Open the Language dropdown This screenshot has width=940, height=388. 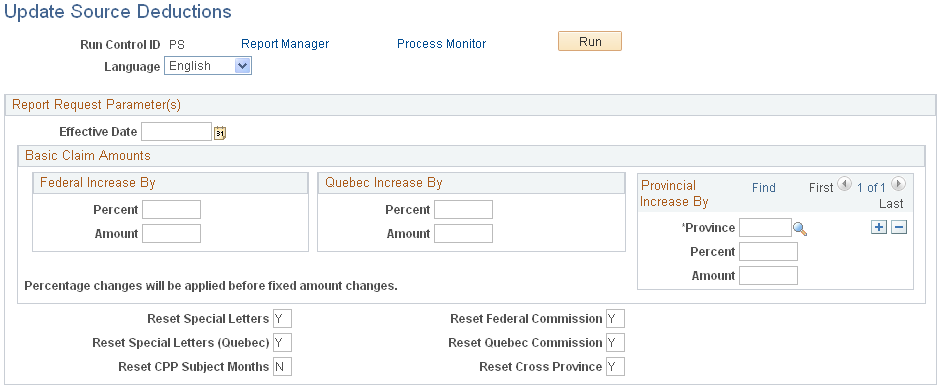point(208,66)
